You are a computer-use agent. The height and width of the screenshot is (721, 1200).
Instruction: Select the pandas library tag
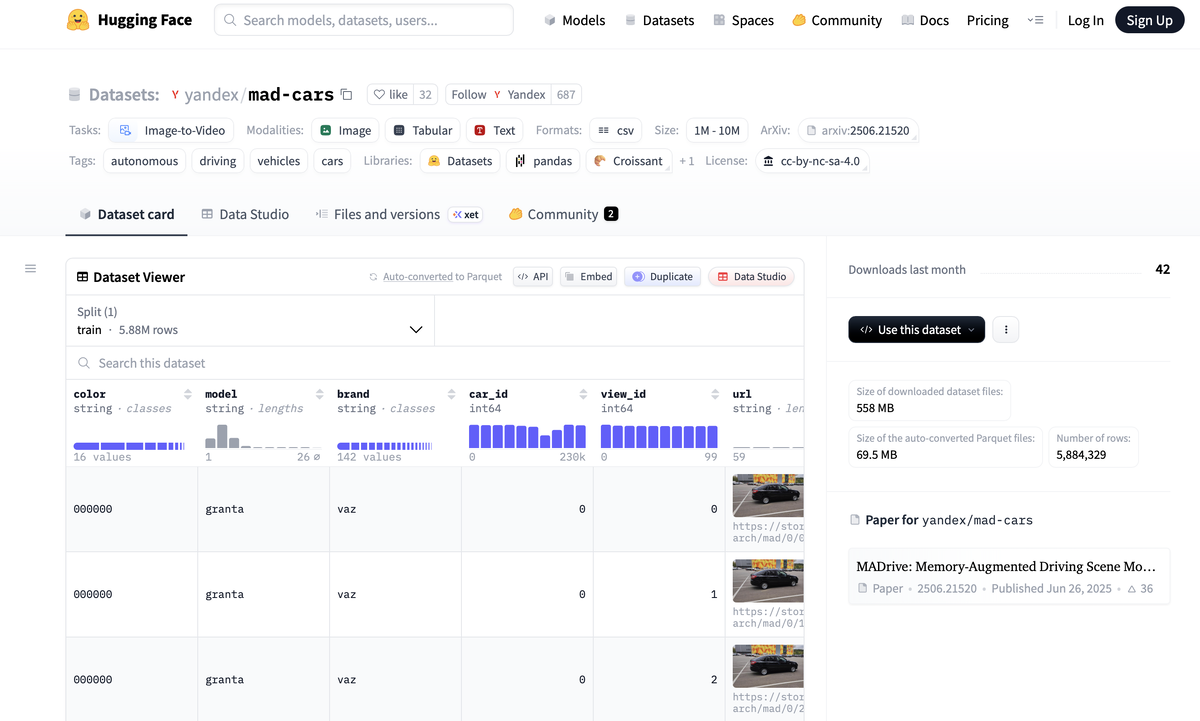543,161
